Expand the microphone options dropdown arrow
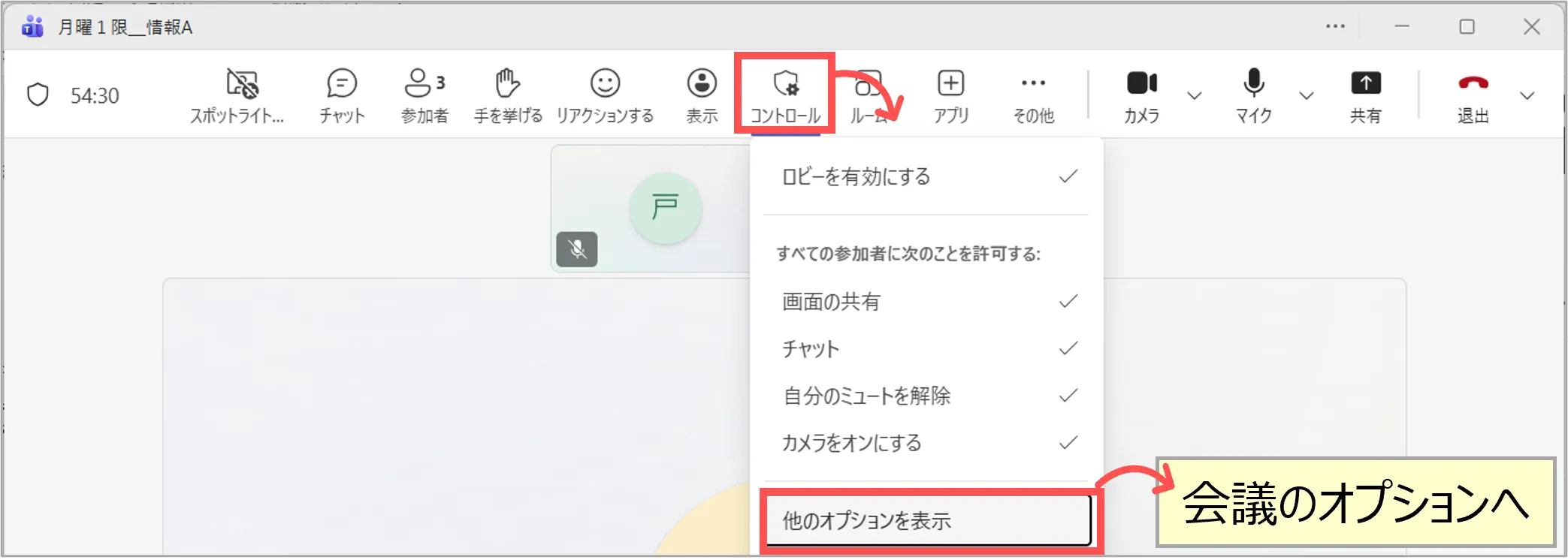 tap(1306, 96)
